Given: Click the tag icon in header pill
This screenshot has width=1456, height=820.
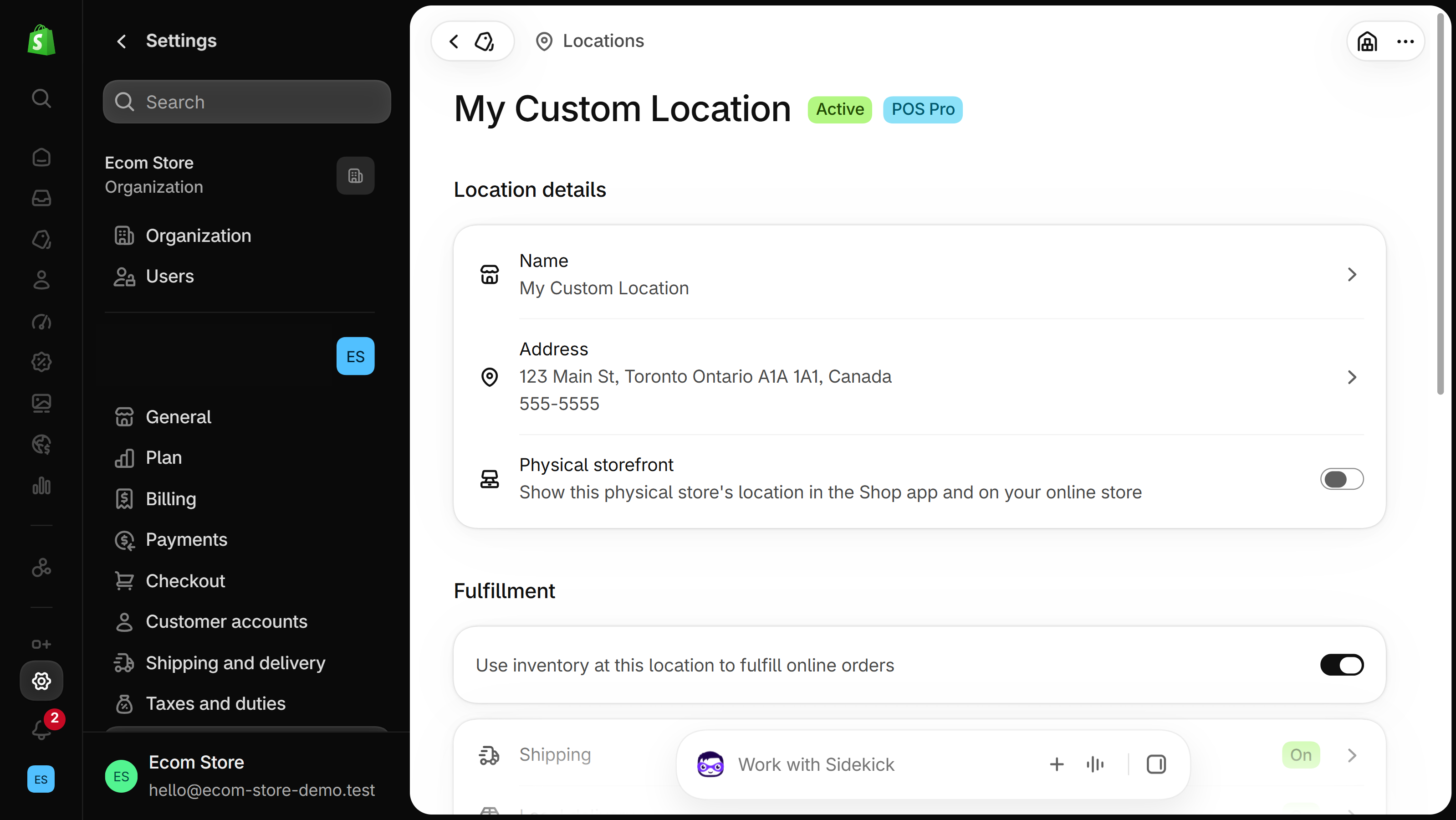Looking at the screenshot, I should pyautogui.click(x=485, y=41).
